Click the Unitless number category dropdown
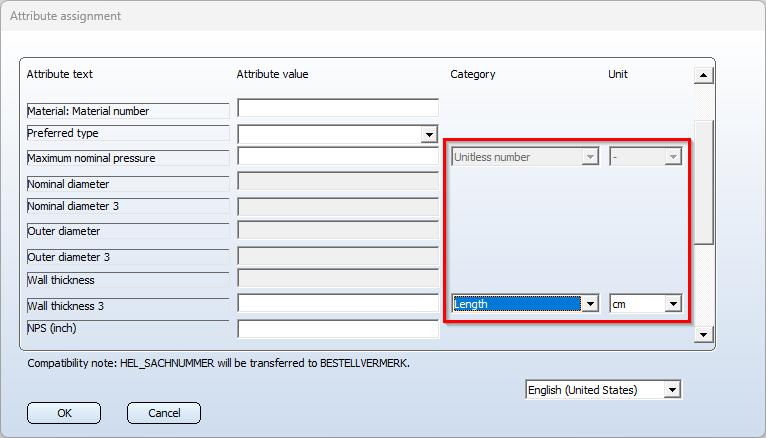The height and width of the screenshot is (438, 766). click(525, 157)
